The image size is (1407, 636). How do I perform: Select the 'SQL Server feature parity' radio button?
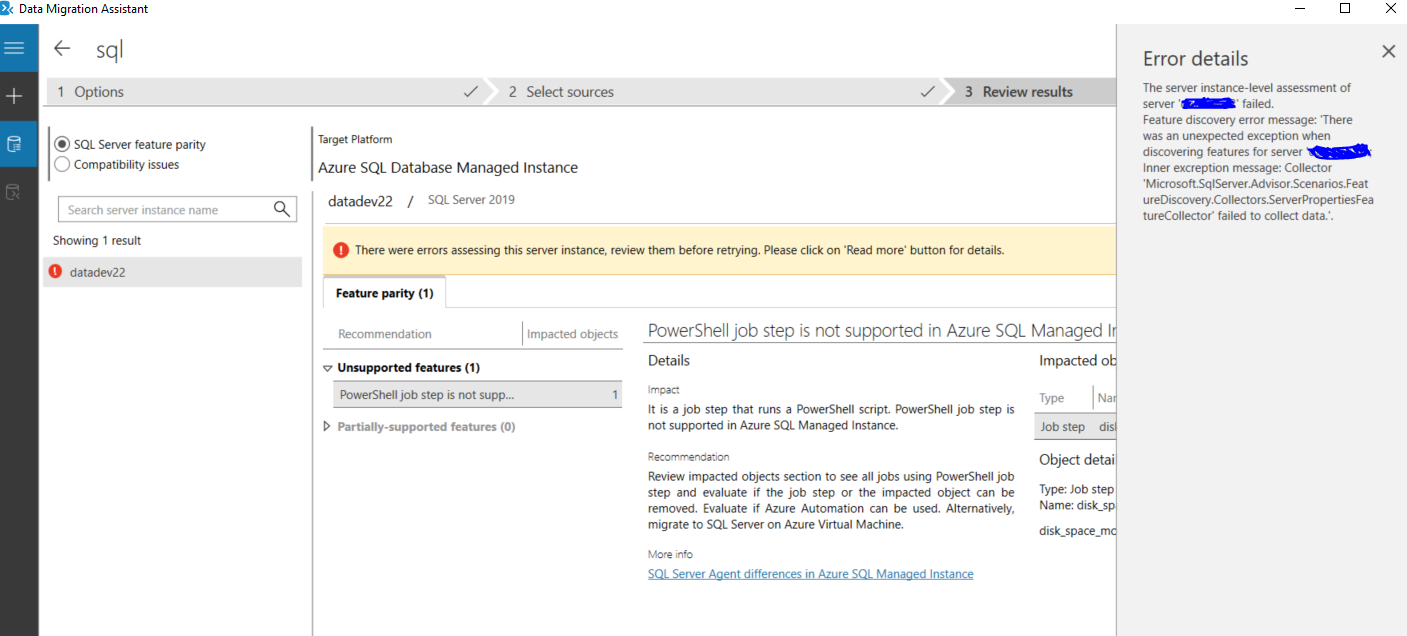(x=62, y=144)
